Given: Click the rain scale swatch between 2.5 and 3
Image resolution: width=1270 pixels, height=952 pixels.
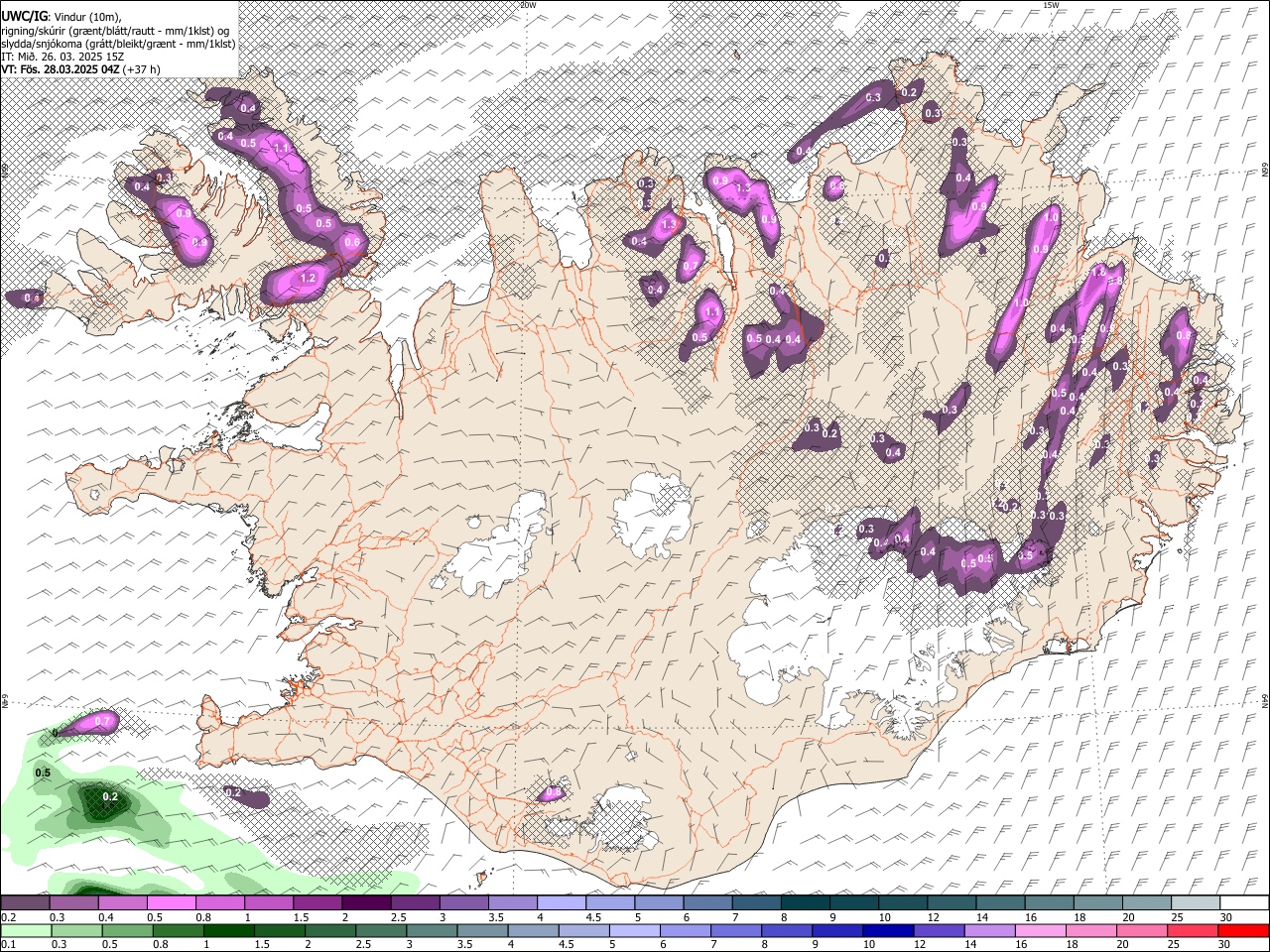Looking at the screenshot, I should click(x=380, y=930).
